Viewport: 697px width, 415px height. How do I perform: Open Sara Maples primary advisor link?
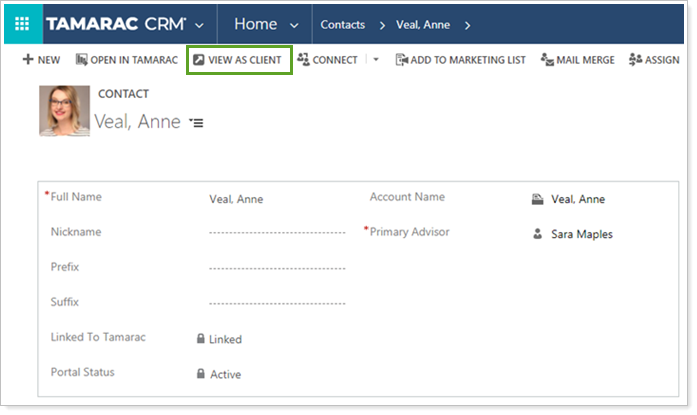tap(581, 234)
